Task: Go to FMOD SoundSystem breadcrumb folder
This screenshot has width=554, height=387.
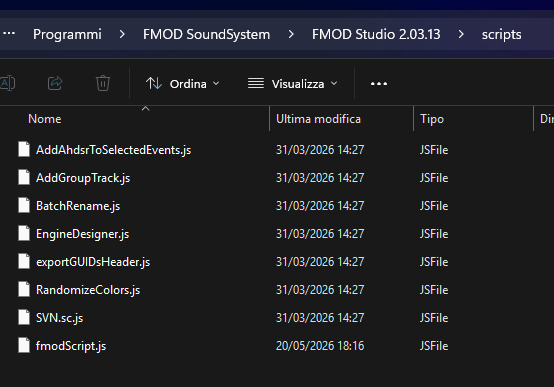Action: (206, 34)
